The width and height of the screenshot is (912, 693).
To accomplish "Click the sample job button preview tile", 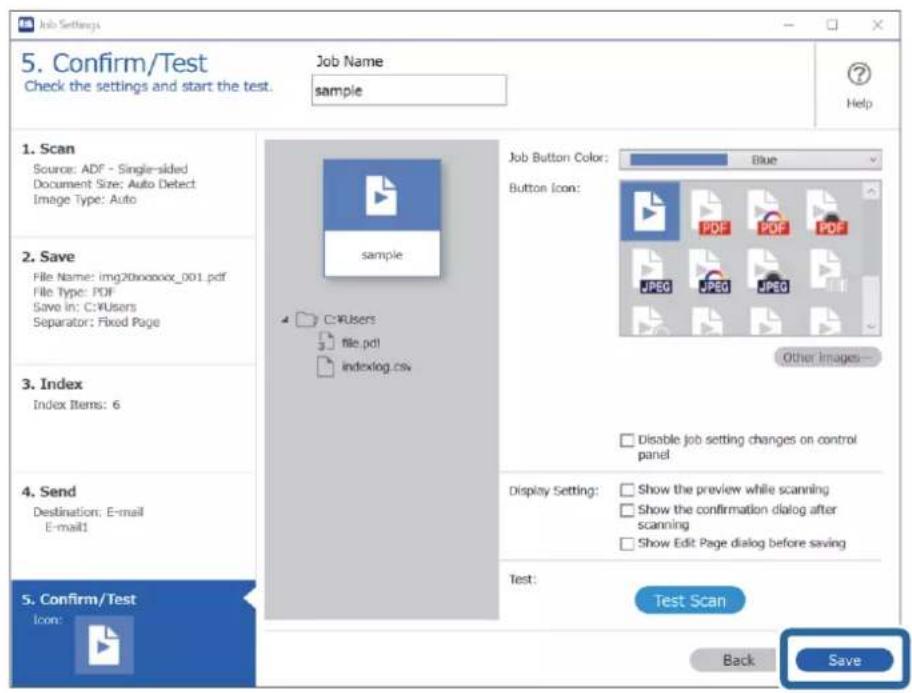I will coord(382,218).
